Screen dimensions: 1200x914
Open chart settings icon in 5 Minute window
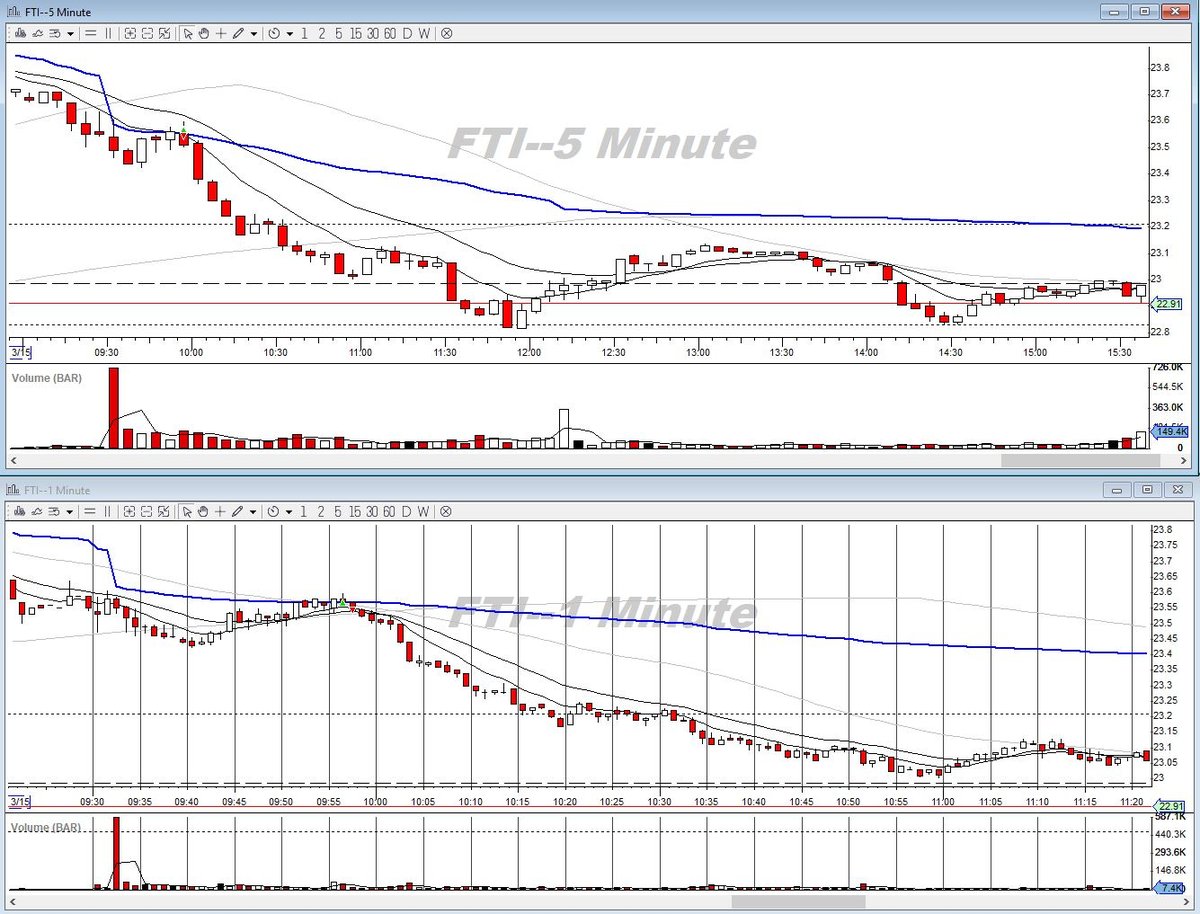55,33
